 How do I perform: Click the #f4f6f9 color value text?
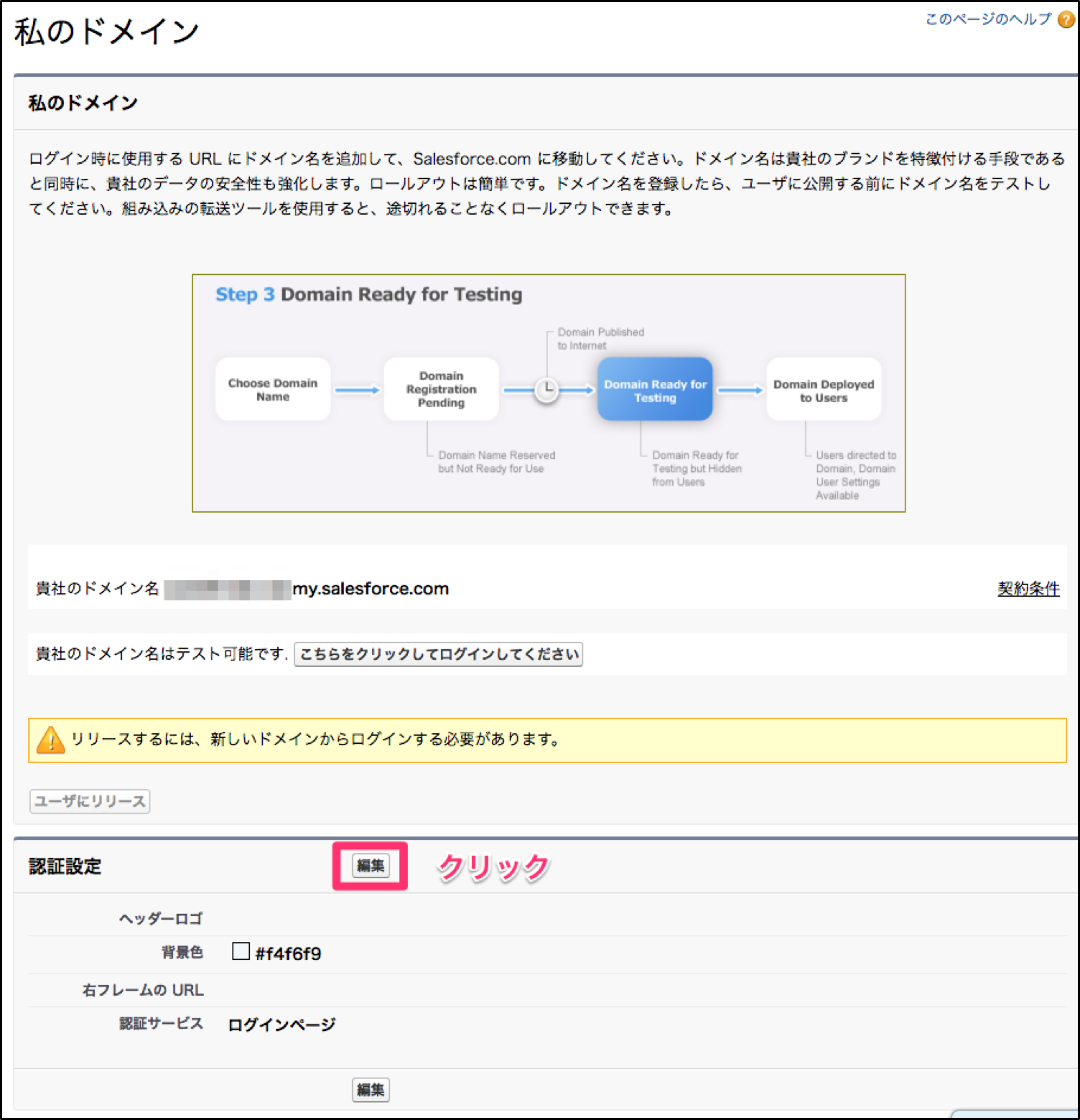pos(288,953)
